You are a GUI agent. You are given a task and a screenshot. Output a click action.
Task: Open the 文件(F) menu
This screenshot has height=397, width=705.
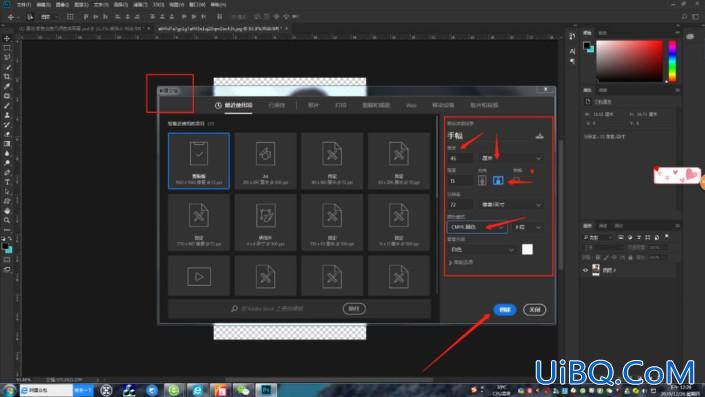(x=24, y=4)
